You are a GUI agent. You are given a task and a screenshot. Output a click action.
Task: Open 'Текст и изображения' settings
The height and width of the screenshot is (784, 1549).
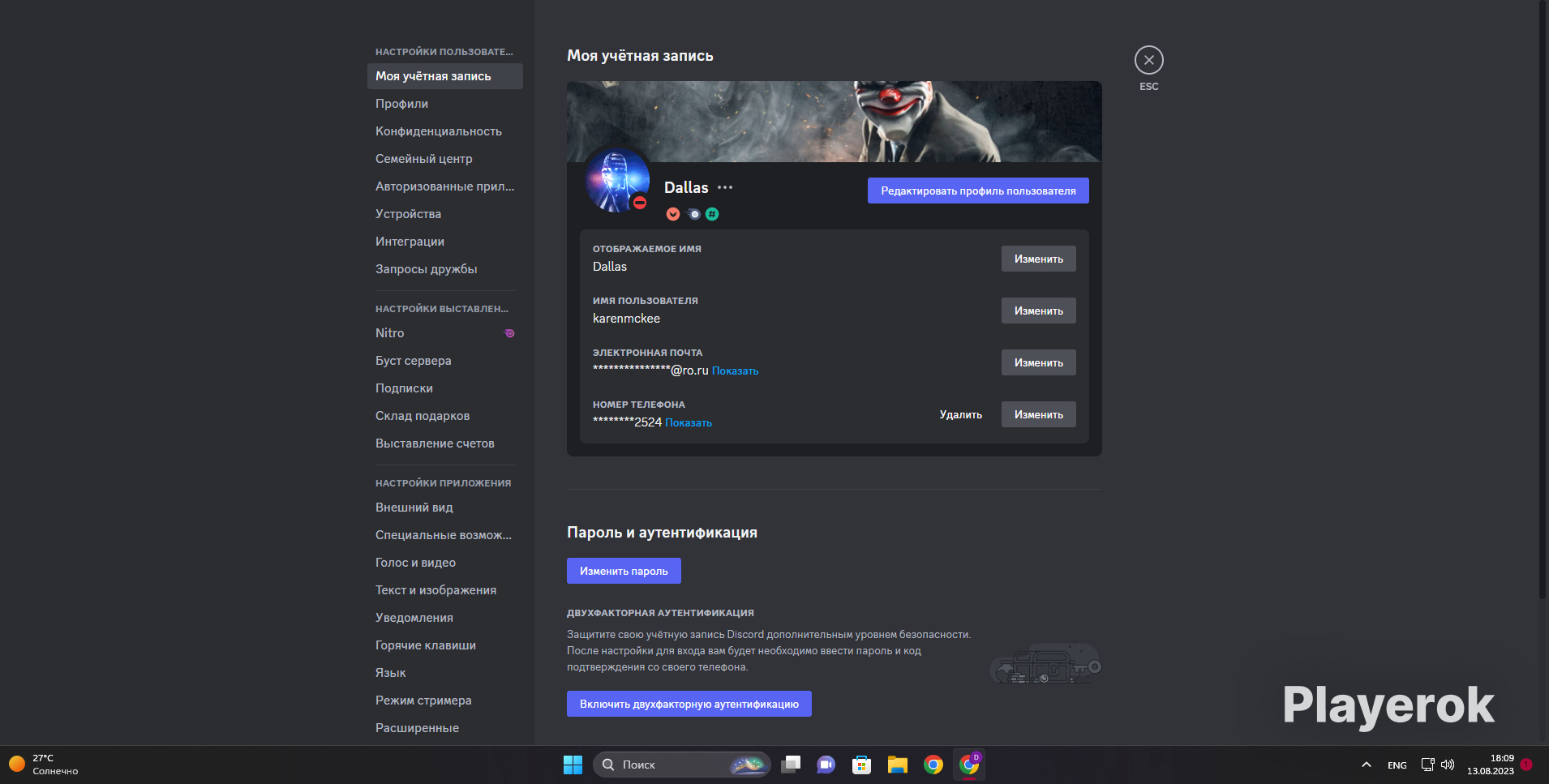445,590
